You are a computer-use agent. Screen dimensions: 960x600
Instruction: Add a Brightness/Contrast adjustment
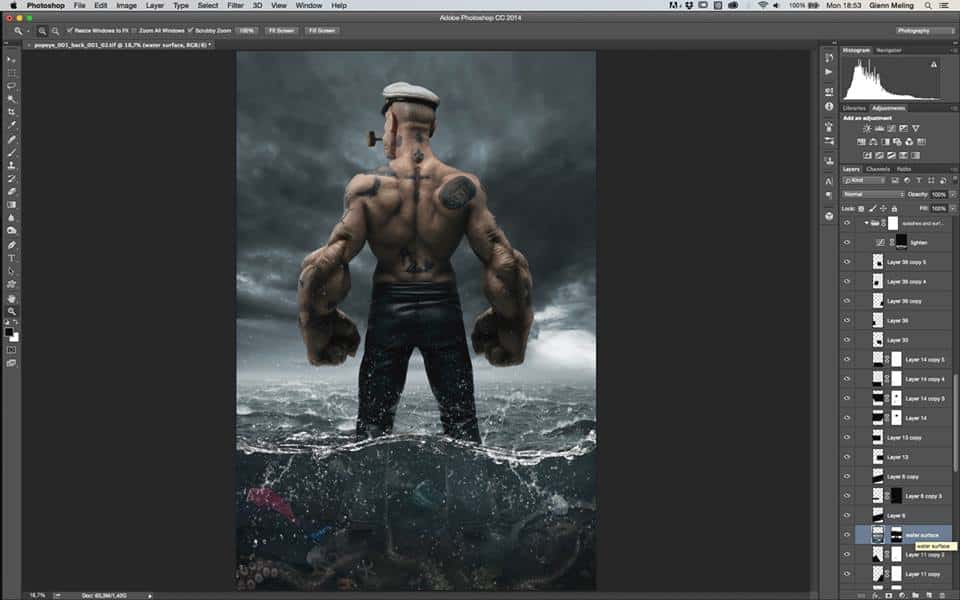click(866, 129)
